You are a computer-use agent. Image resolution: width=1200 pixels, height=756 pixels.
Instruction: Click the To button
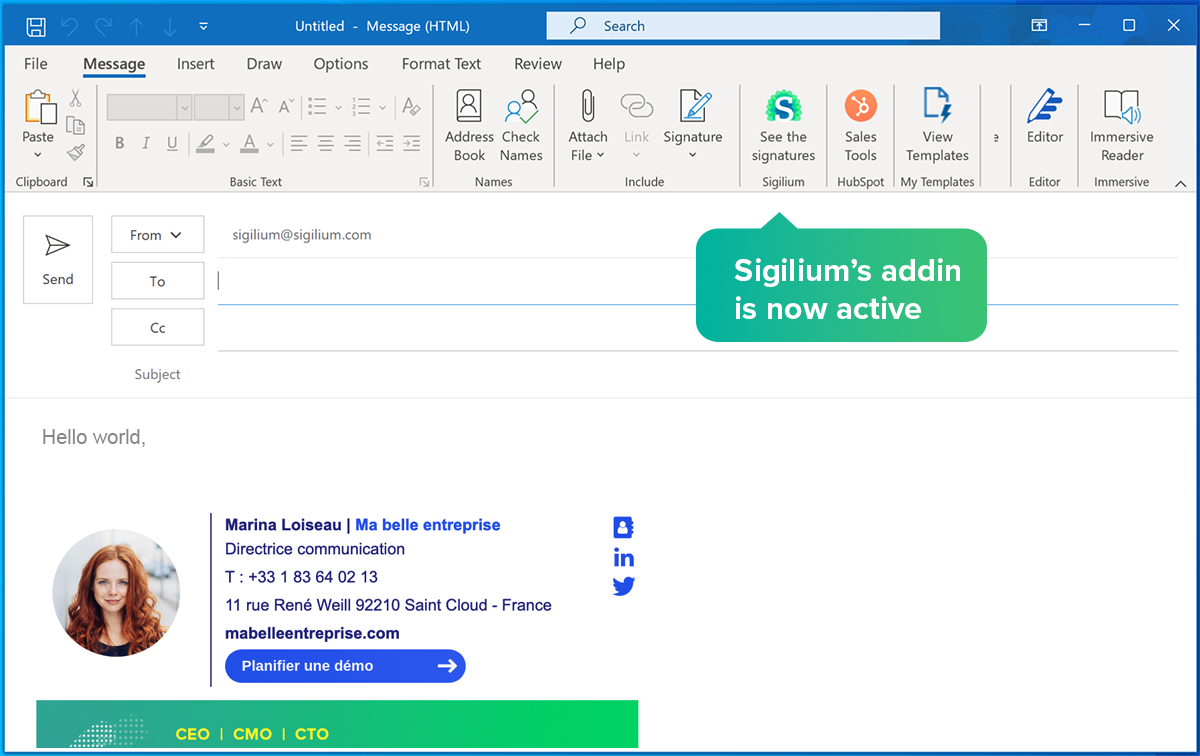[x=157, y=281]
